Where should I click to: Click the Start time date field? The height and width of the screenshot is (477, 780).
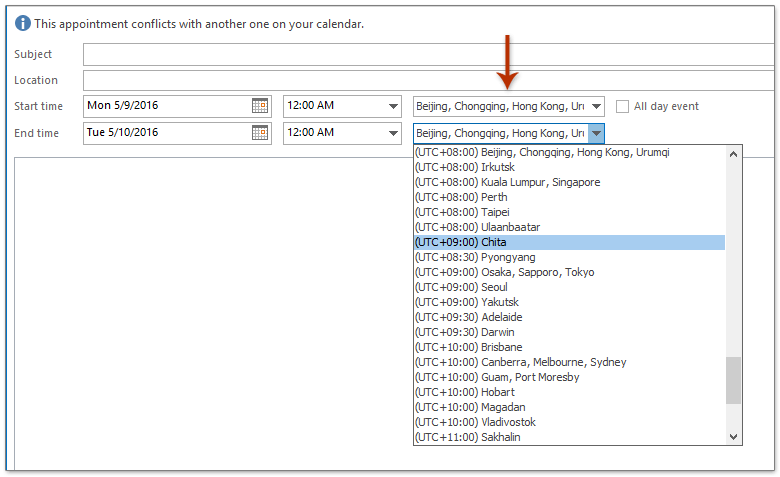click(166, 106)
